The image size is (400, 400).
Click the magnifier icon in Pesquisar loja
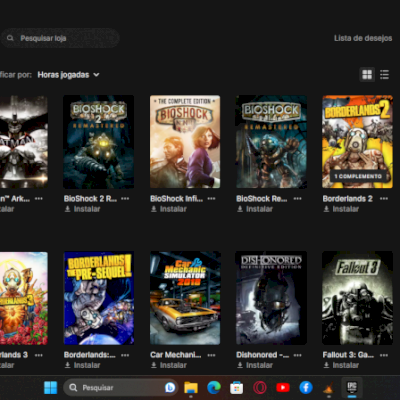coord(10,38)
